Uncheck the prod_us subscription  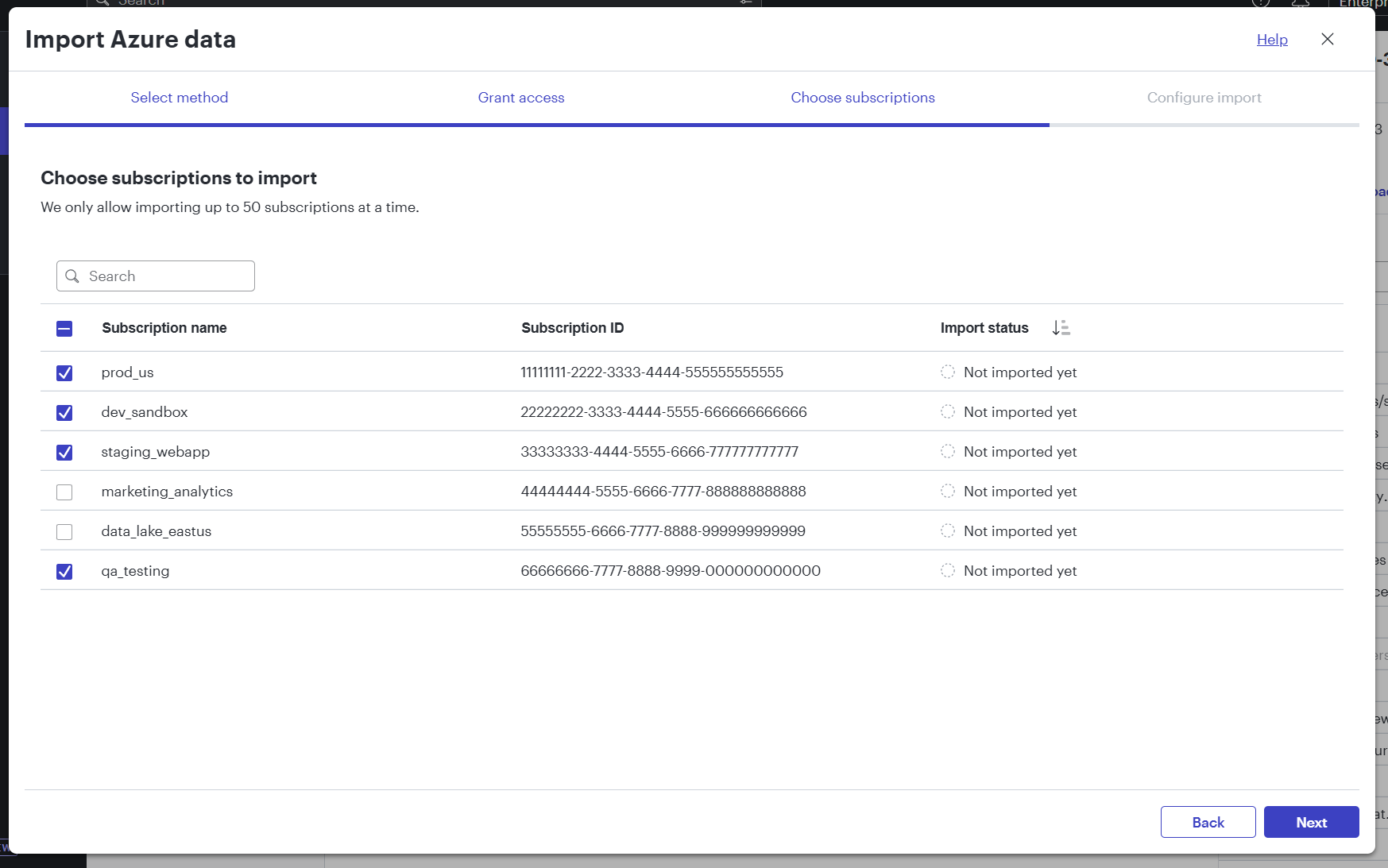(64, 373)
